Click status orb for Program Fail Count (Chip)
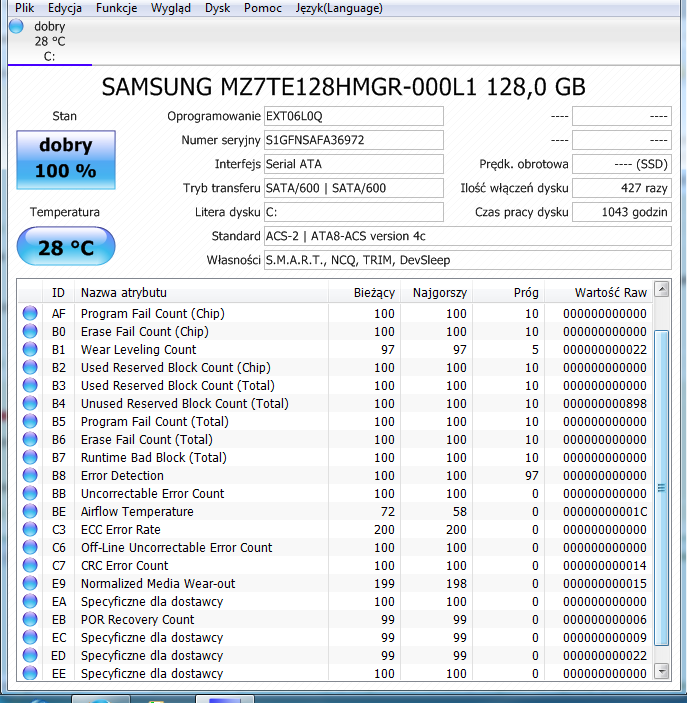 tap(30, 313)
